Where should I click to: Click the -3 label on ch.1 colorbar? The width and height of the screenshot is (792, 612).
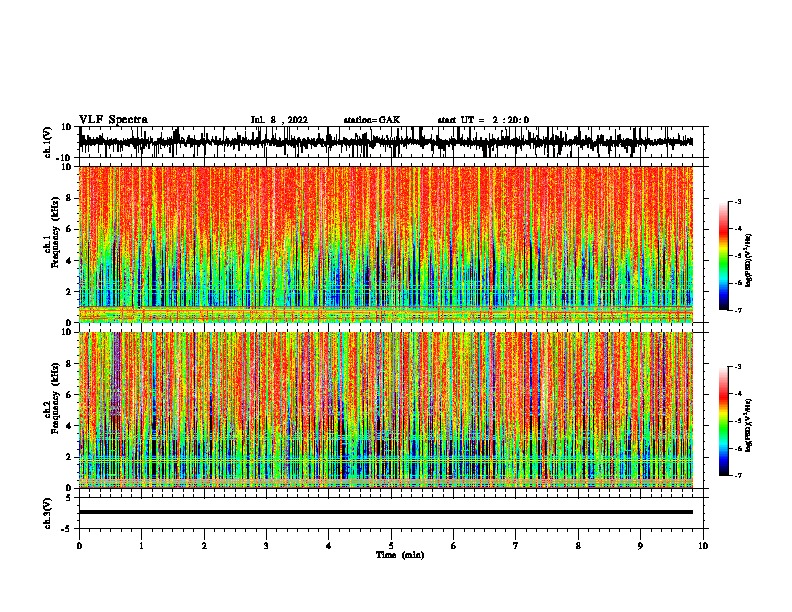pos(737,202)
